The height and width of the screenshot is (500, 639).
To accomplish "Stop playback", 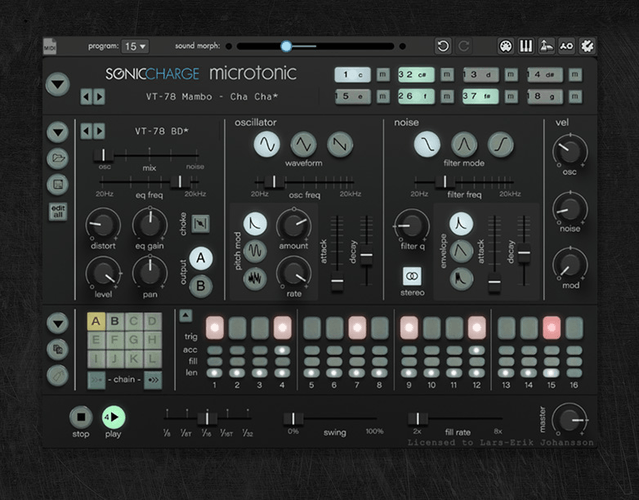I will [x=81, y=417].
